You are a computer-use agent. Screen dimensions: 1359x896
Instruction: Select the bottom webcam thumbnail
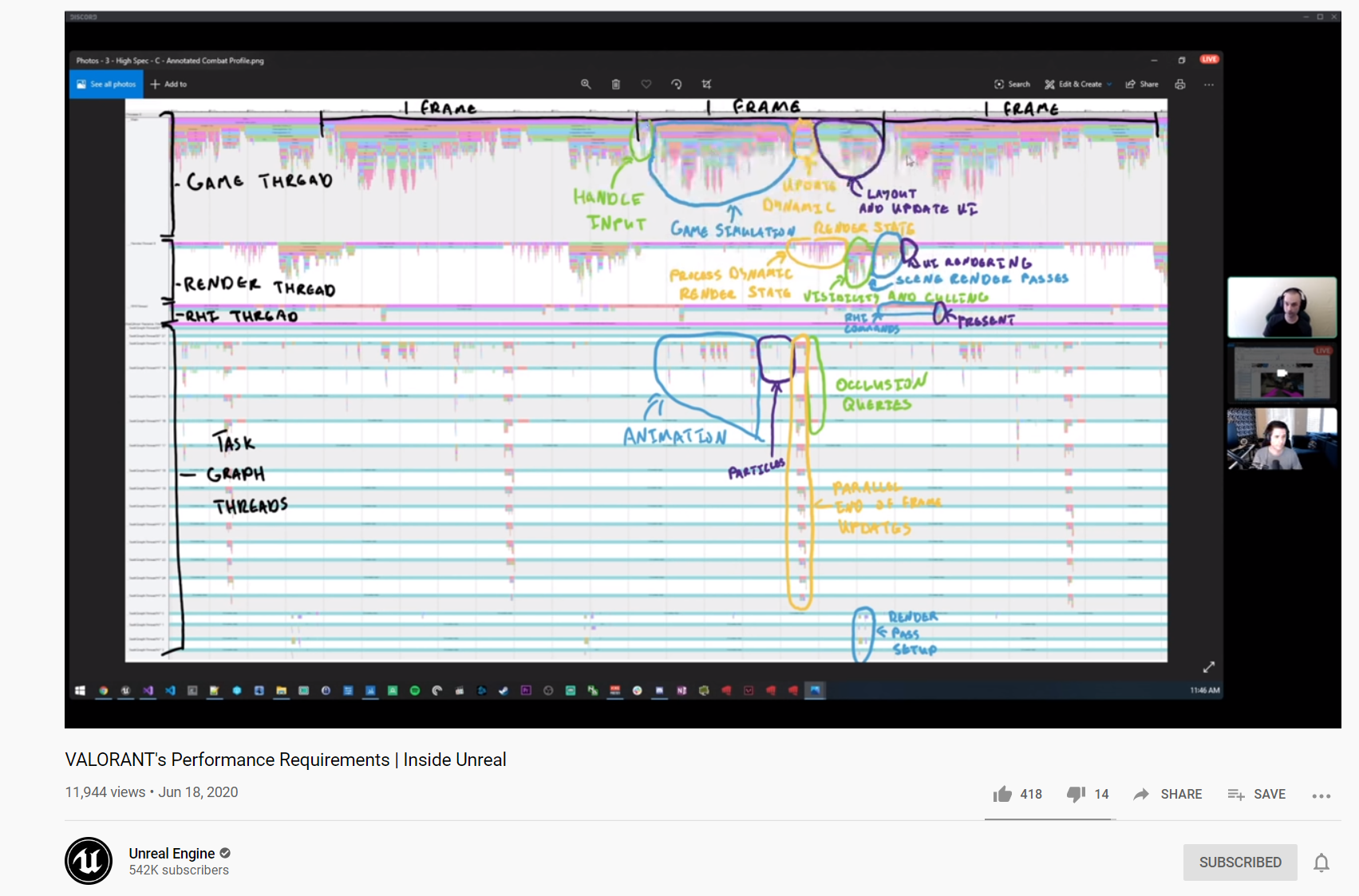click(1282, 438)
